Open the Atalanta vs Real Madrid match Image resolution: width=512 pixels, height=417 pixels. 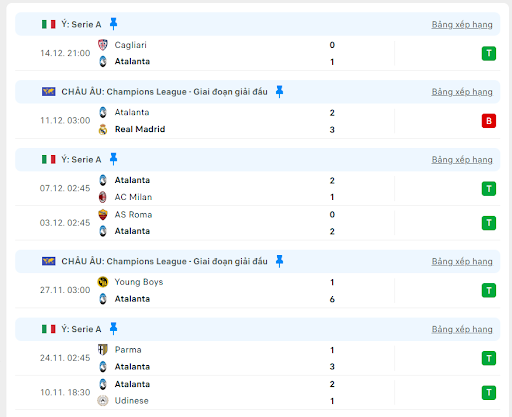[257, 121]
